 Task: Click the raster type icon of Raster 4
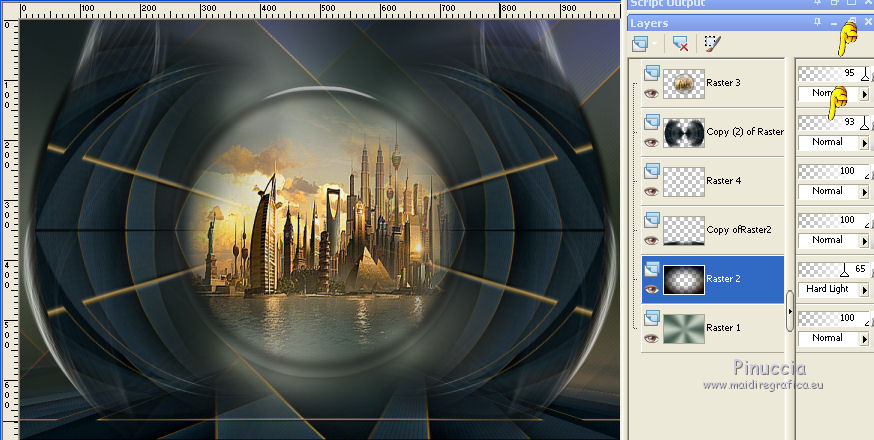652,171
